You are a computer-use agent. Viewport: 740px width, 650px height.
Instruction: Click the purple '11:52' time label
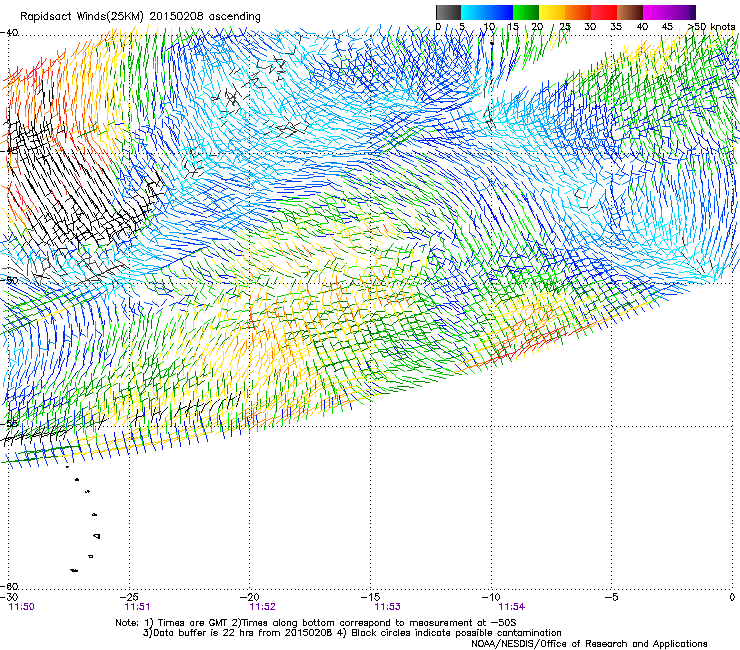[262, 607]
